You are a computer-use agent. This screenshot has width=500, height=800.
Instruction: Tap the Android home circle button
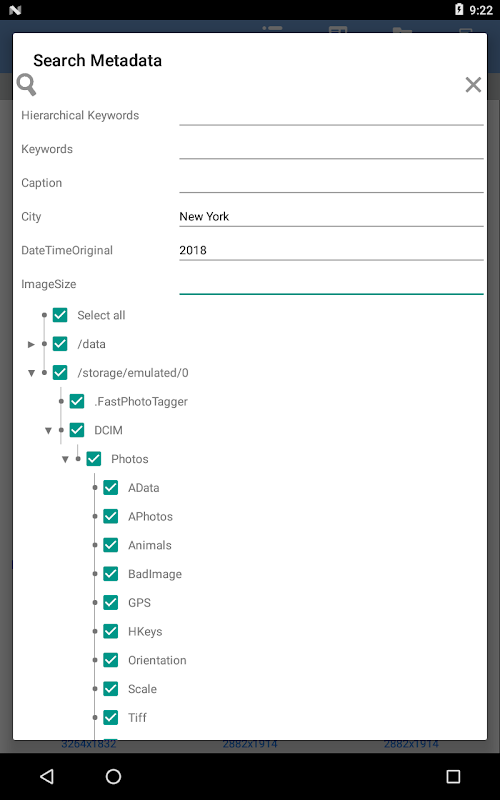click(113, 777)
